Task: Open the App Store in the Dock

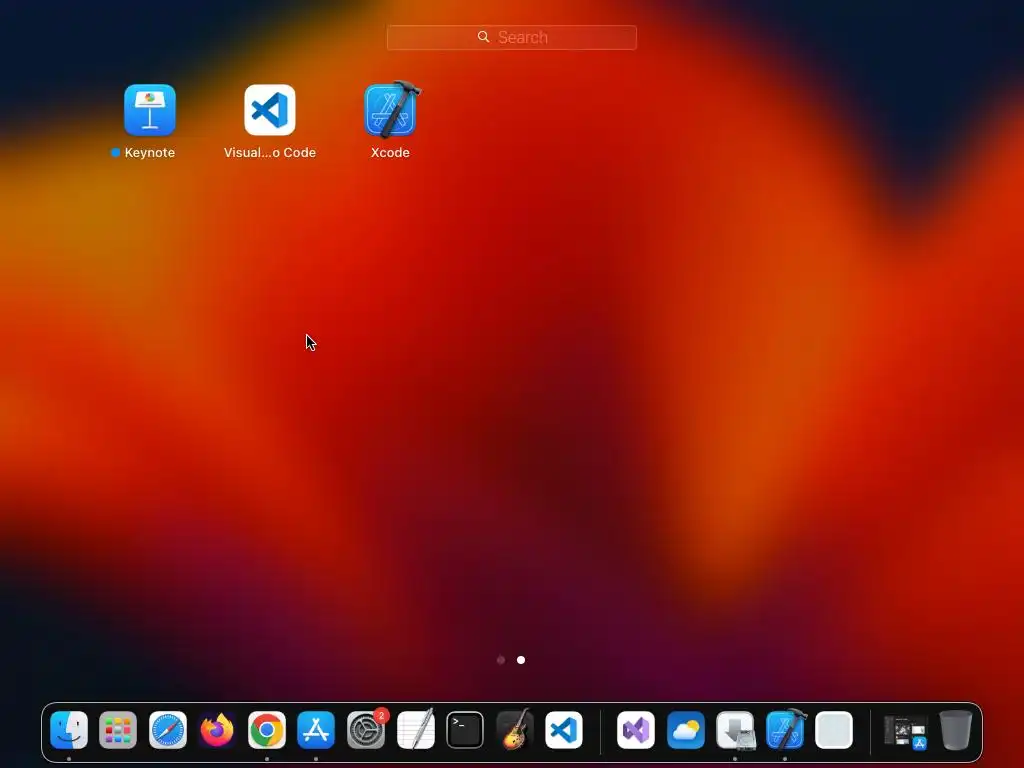Action: pyautogui.click(x=316, y=729)
